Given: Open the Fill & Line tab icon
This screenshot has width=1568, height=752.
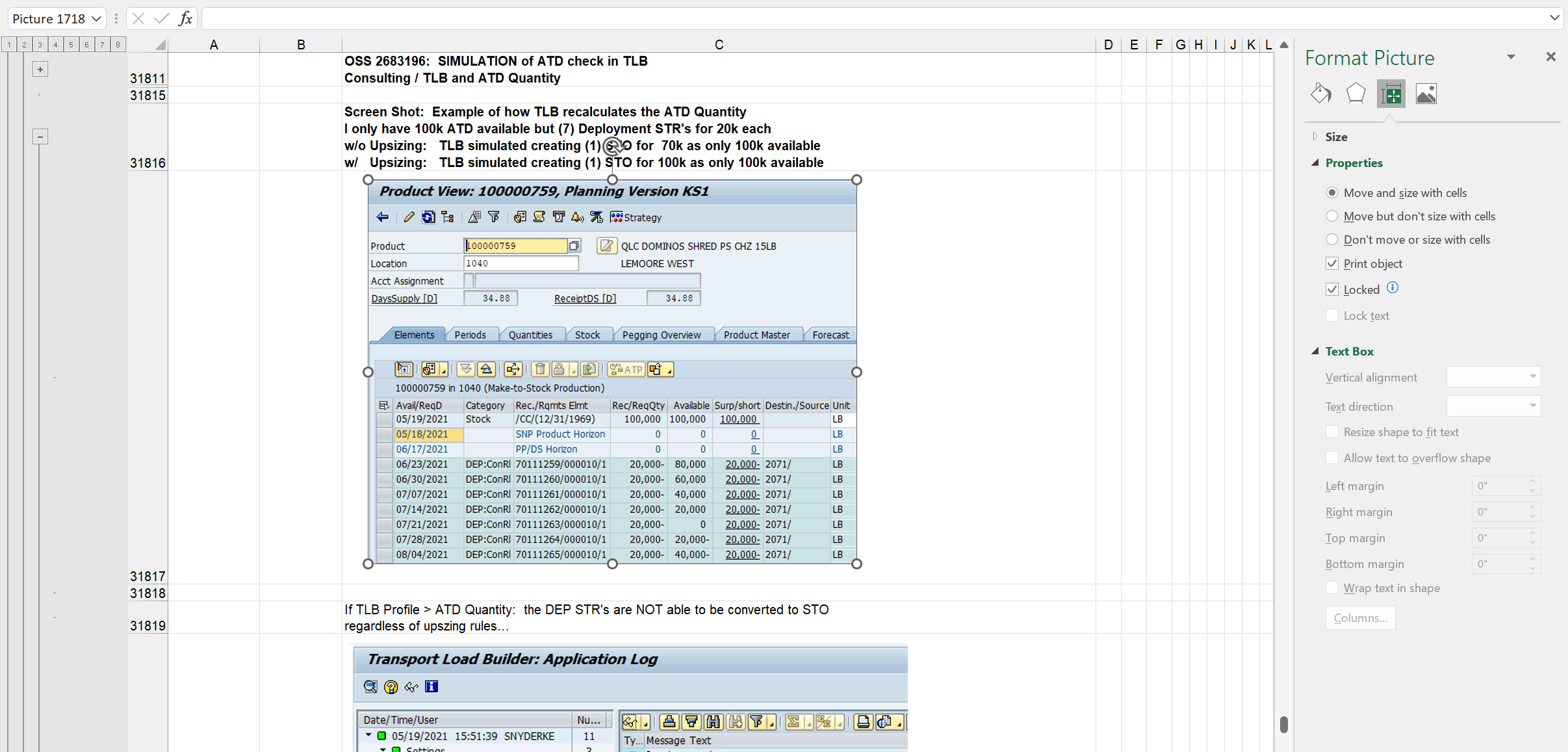Looking at the screenshot, I should 1320,94.
